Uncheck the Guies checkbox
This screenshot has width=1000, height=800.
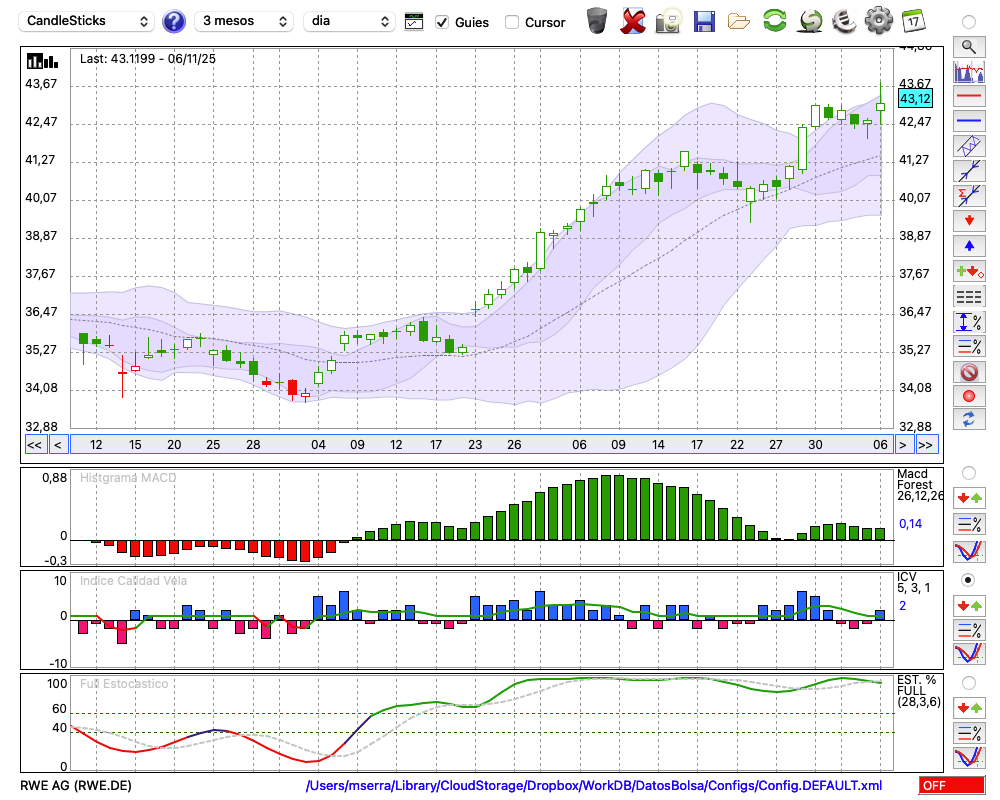pyautogui.click(x=442, y=22)
